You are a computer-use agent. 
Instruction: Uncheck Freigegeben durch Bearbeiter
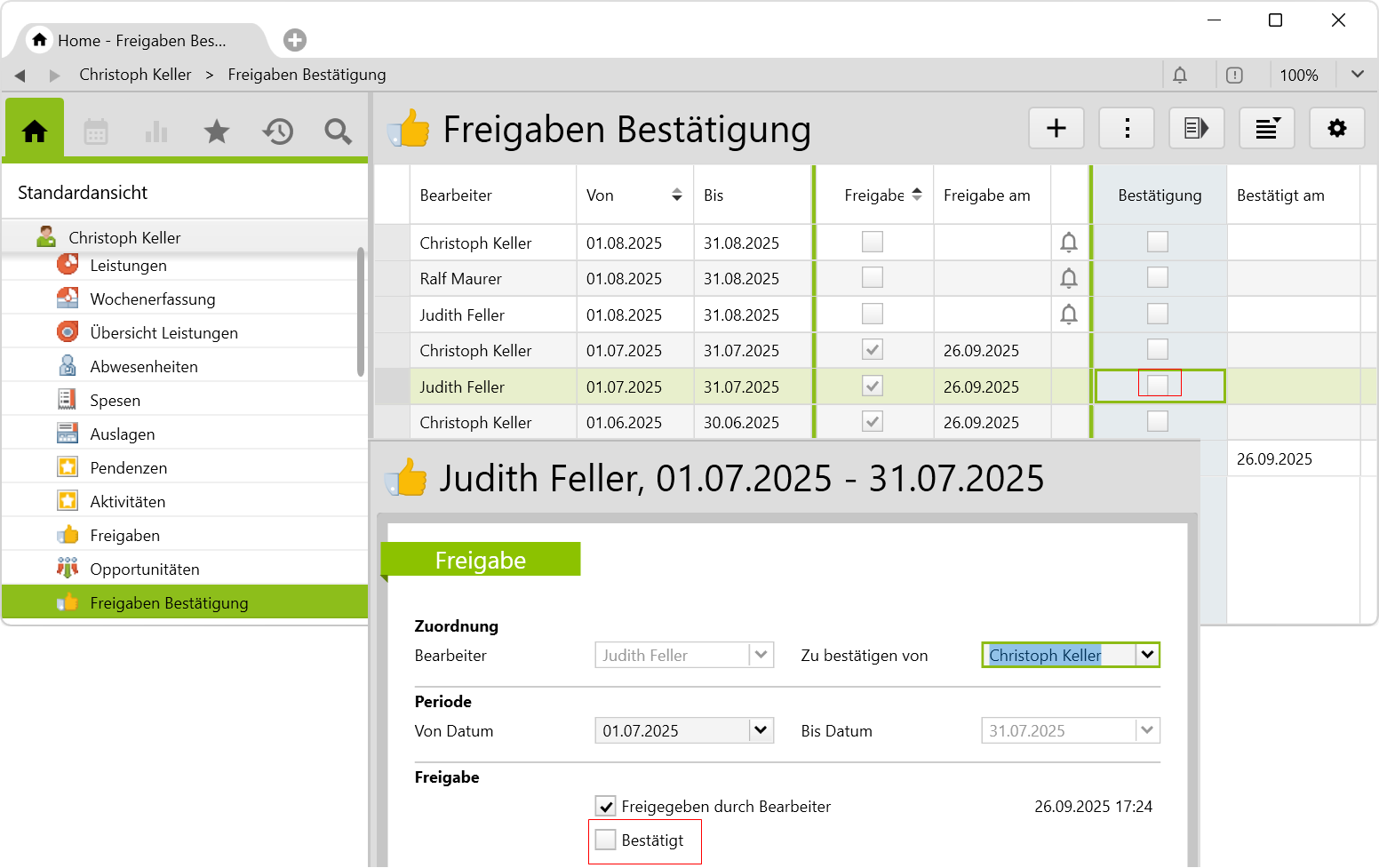[606, 807]
